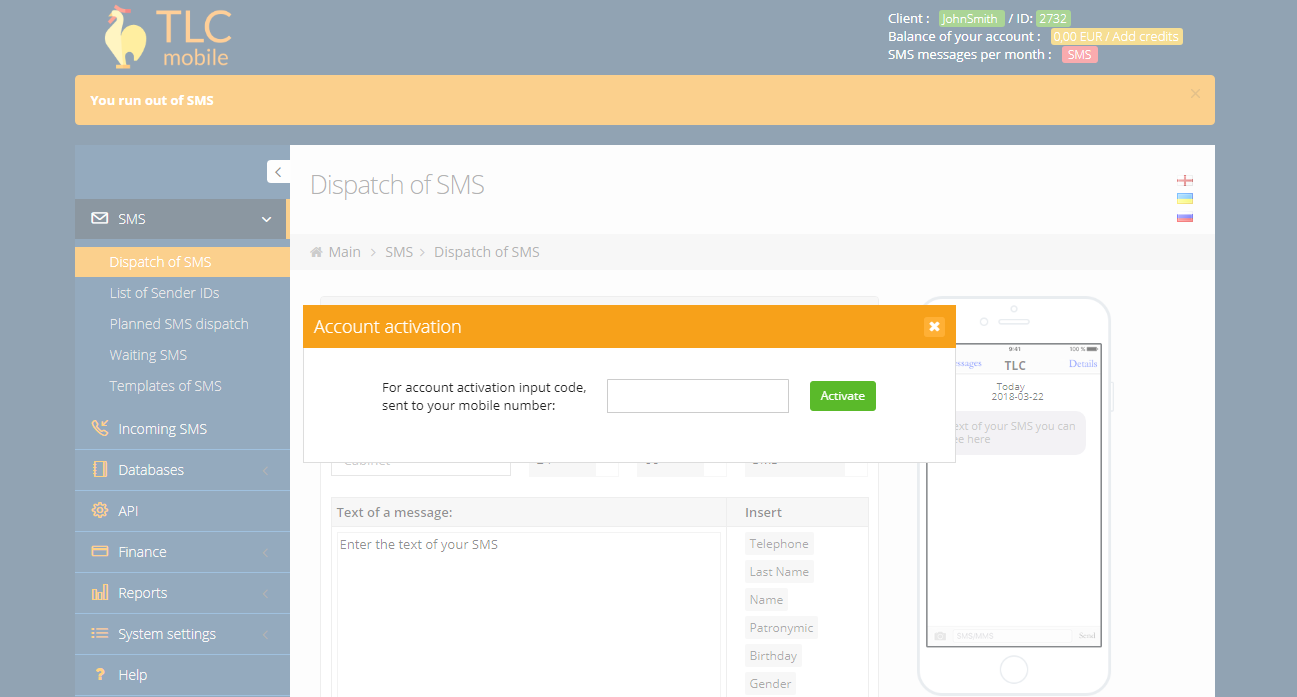Open the API section
Image resolution: width=1297 pixels, height=697 pixels.
[182, 510]
